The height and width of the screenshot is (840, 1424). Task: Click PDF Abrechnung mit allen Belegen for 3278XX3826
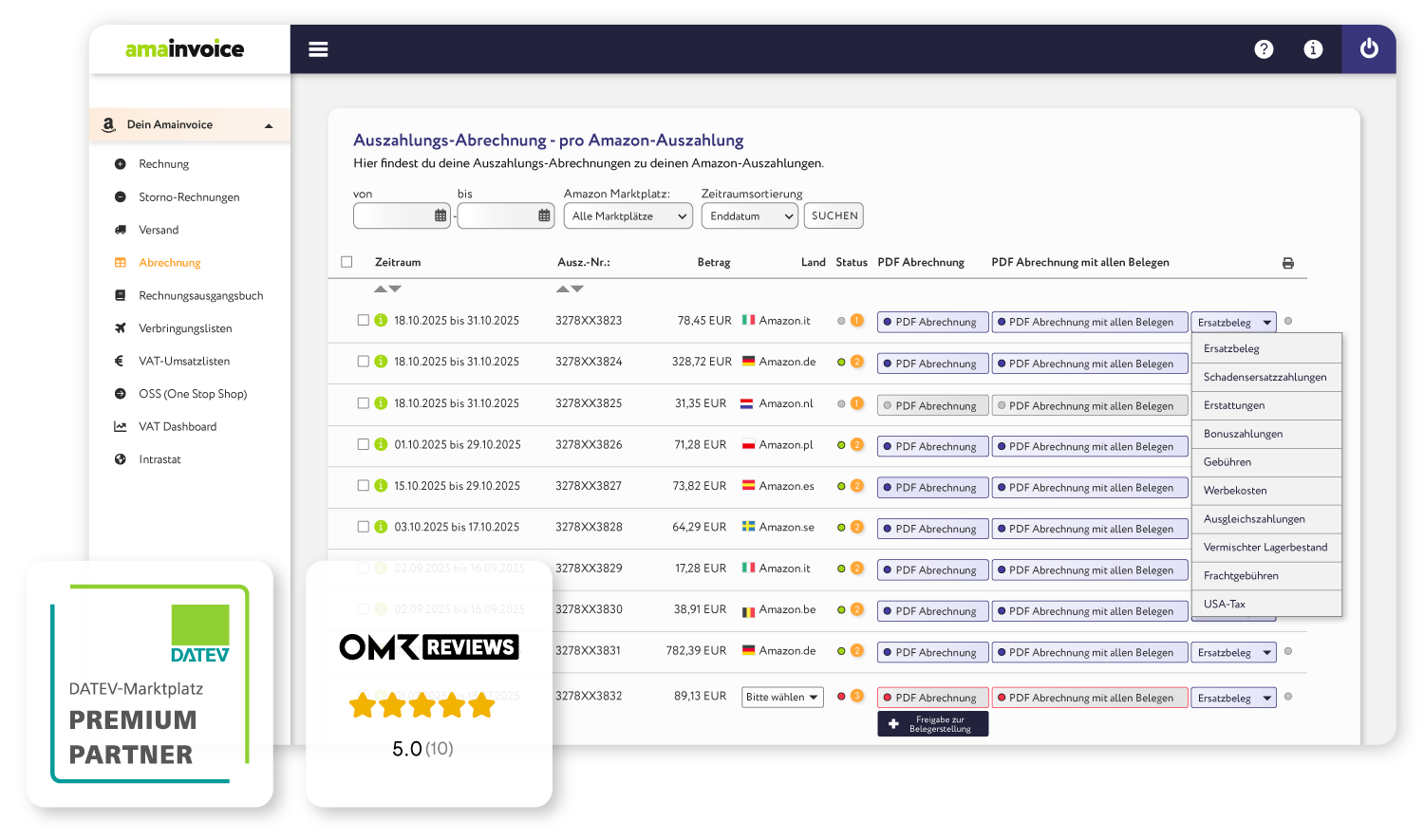click(1090, 446)
